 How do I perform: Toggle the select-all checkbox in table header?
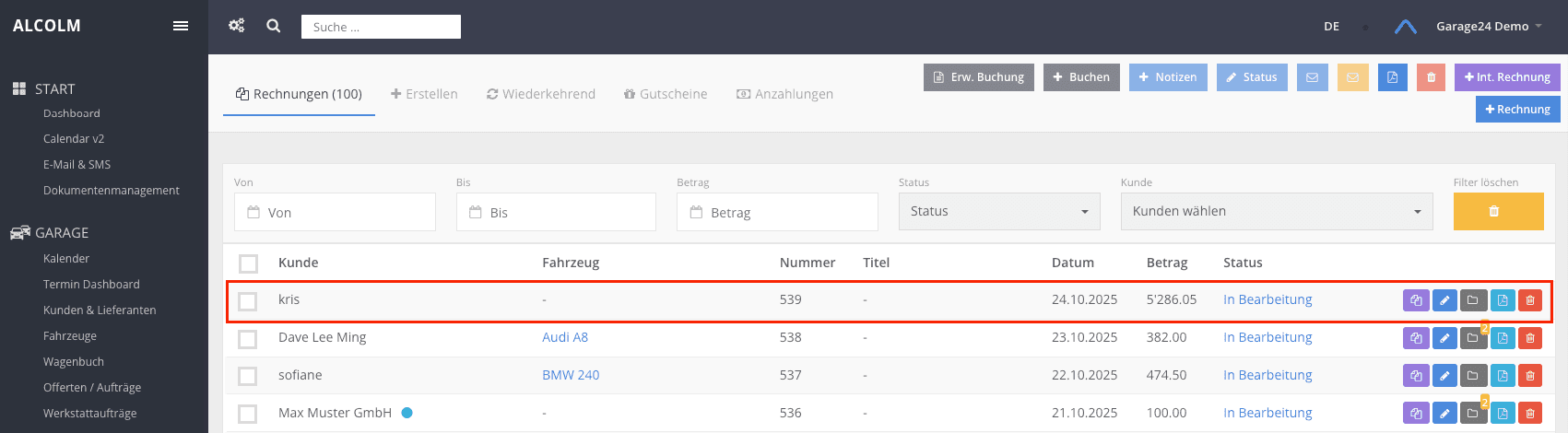click(248, 263)
